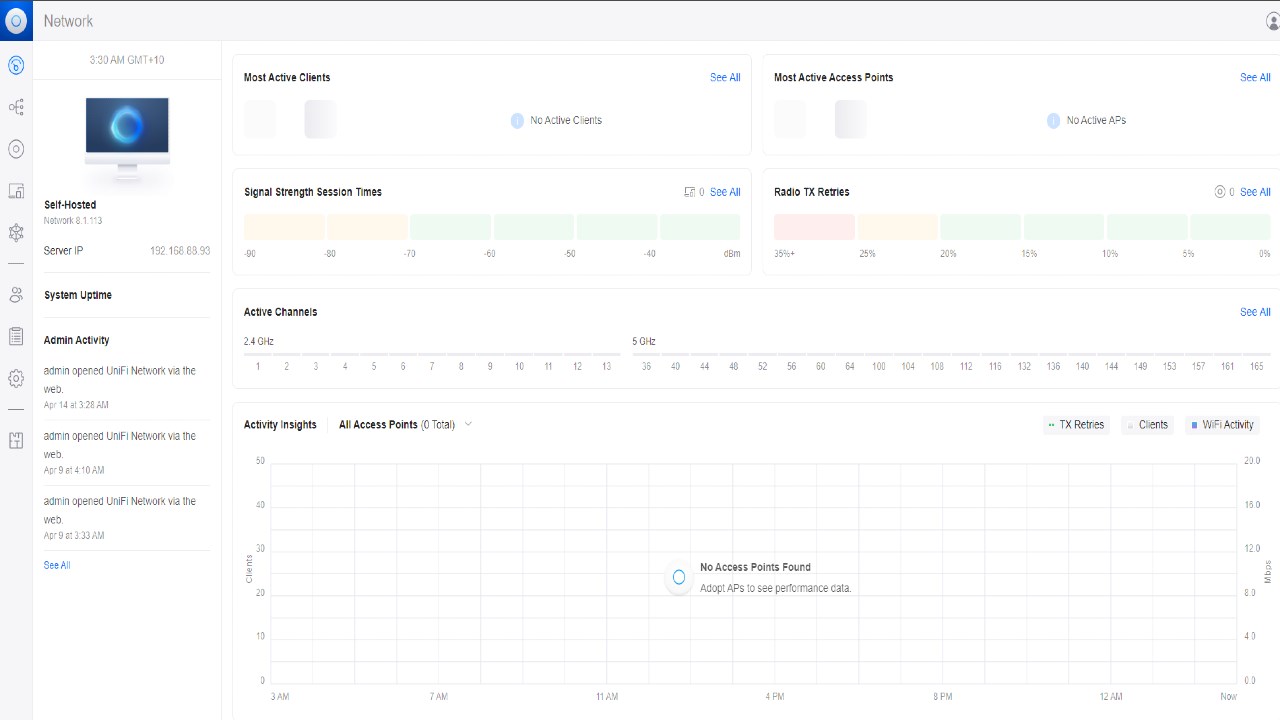Viewport: 1280px width, 720px height.
Task: Open the Insights sidebar icon
Action: (x=16, y=233)
